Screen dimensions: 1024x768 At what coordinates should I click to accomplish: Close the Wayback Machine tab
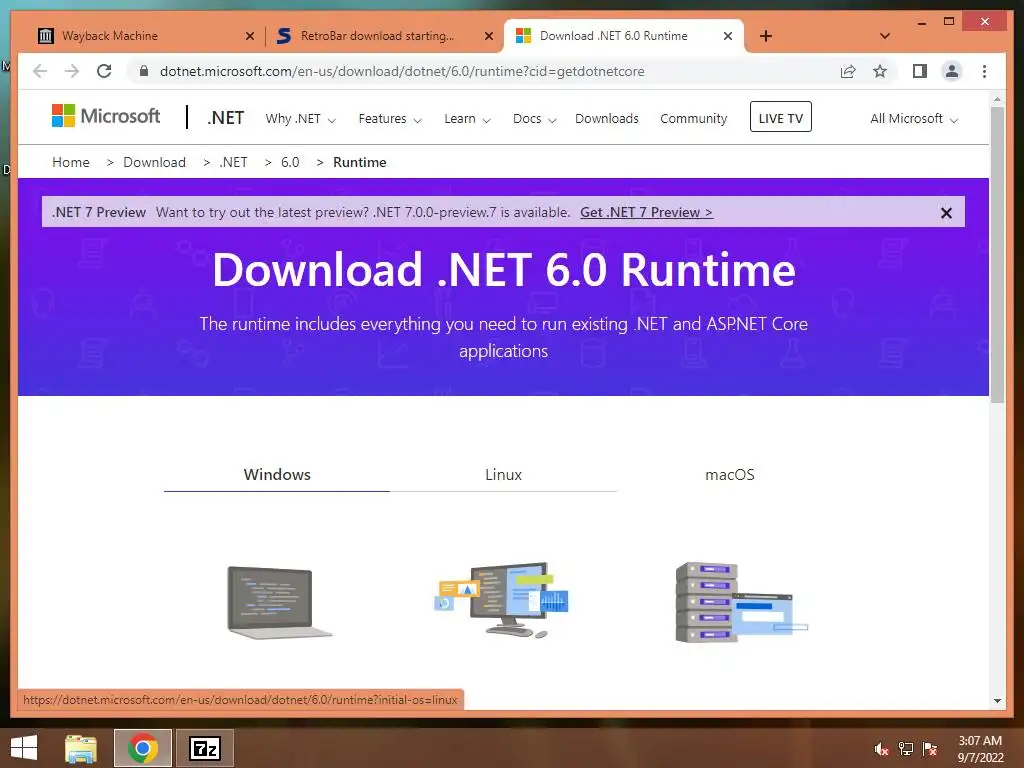[x=249, y=36]
